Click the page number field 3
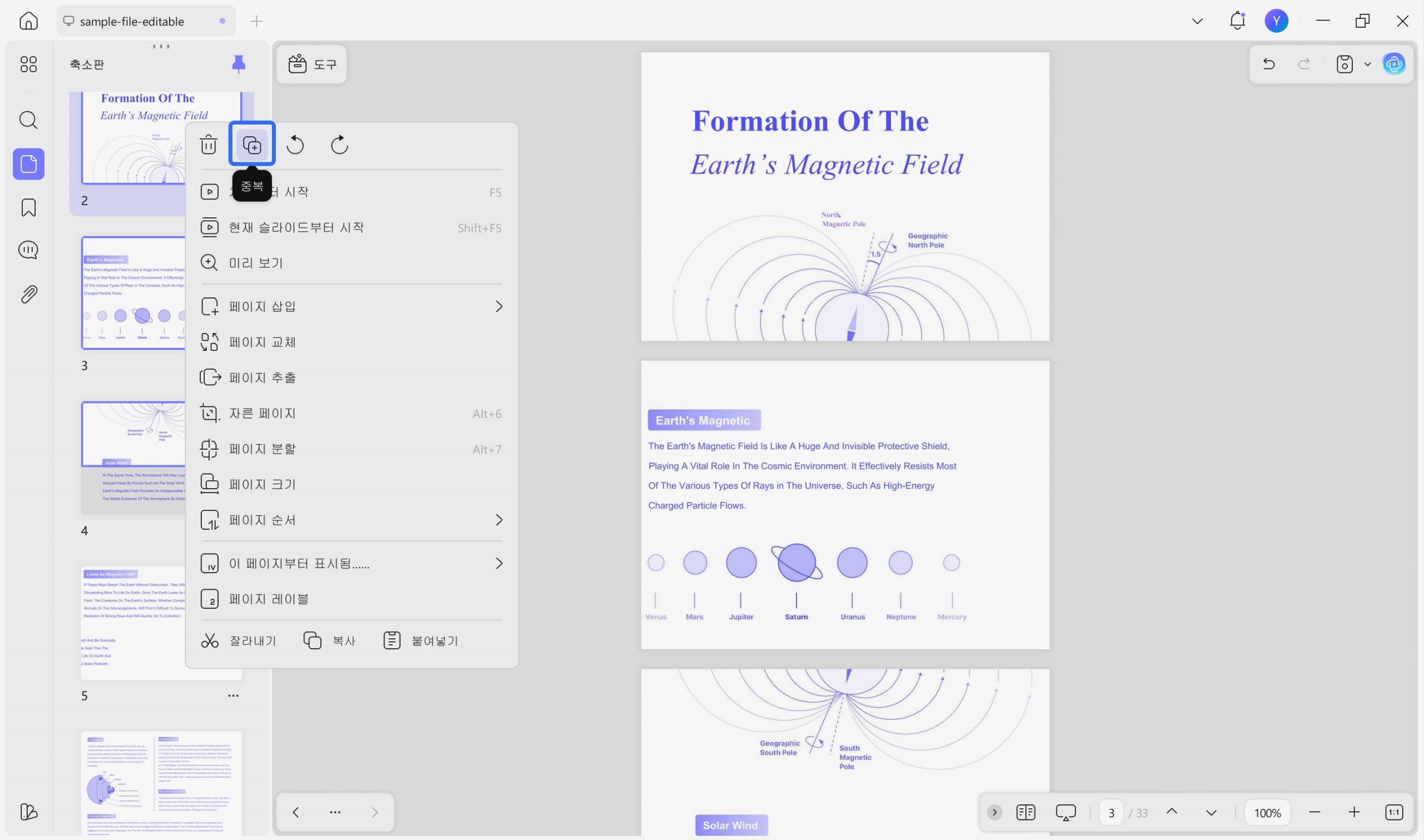Screen dimensions: 1424x840 [1111, 813]
